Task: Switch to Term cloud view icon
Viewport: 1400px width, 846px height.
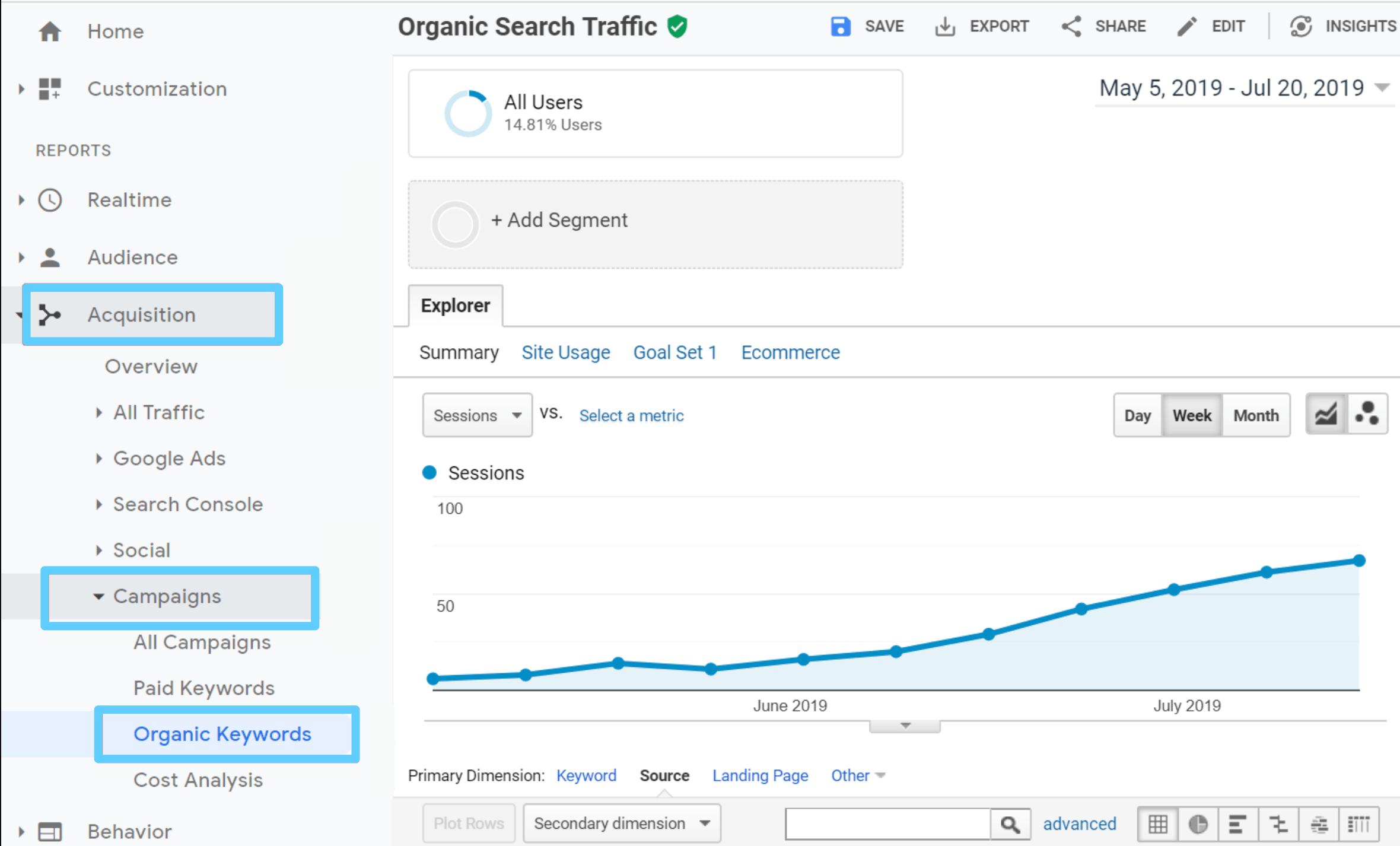Action: pos(1319,824)
